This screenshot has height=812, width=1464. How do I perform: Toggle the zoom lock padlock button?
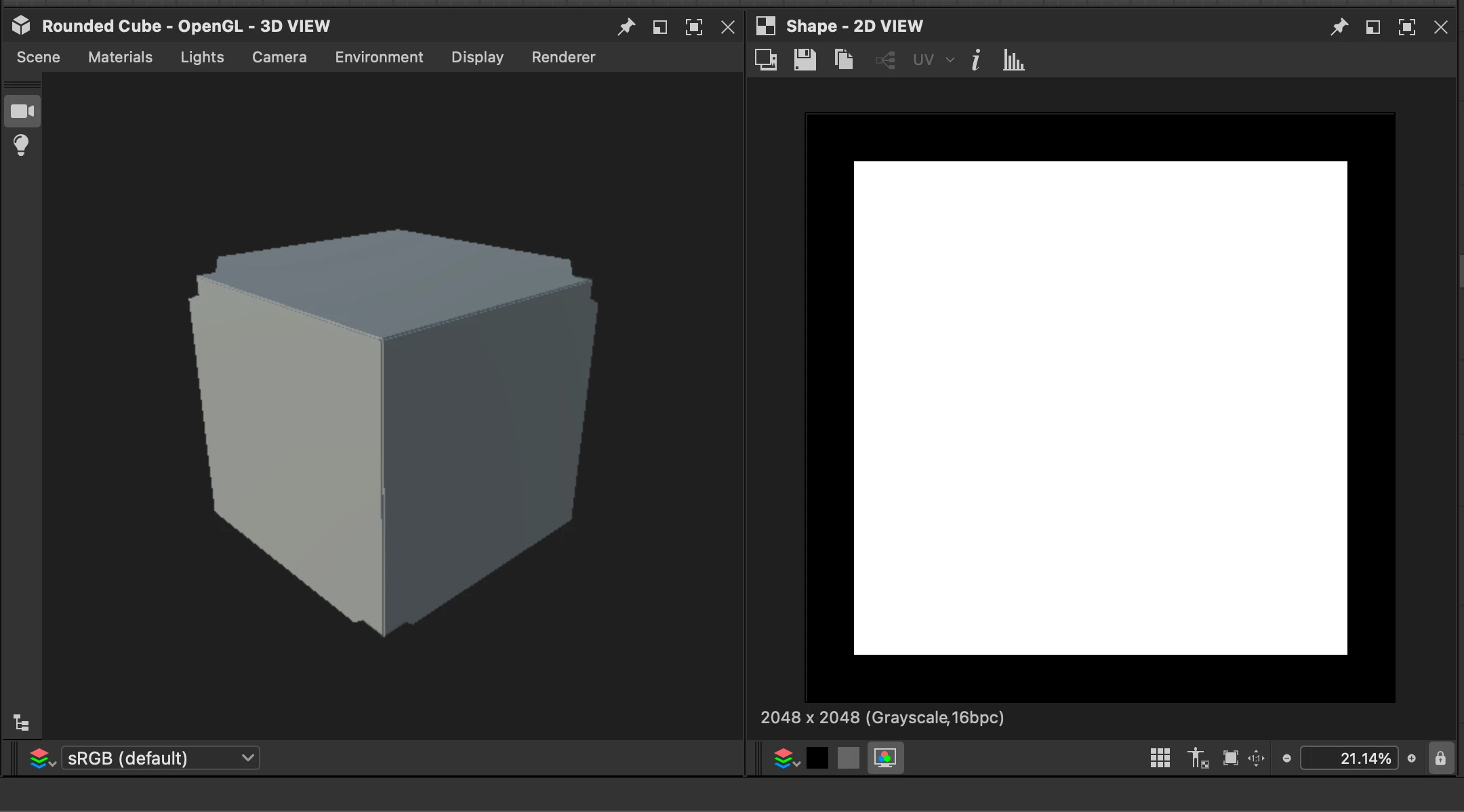click(x=1440, y=758)
